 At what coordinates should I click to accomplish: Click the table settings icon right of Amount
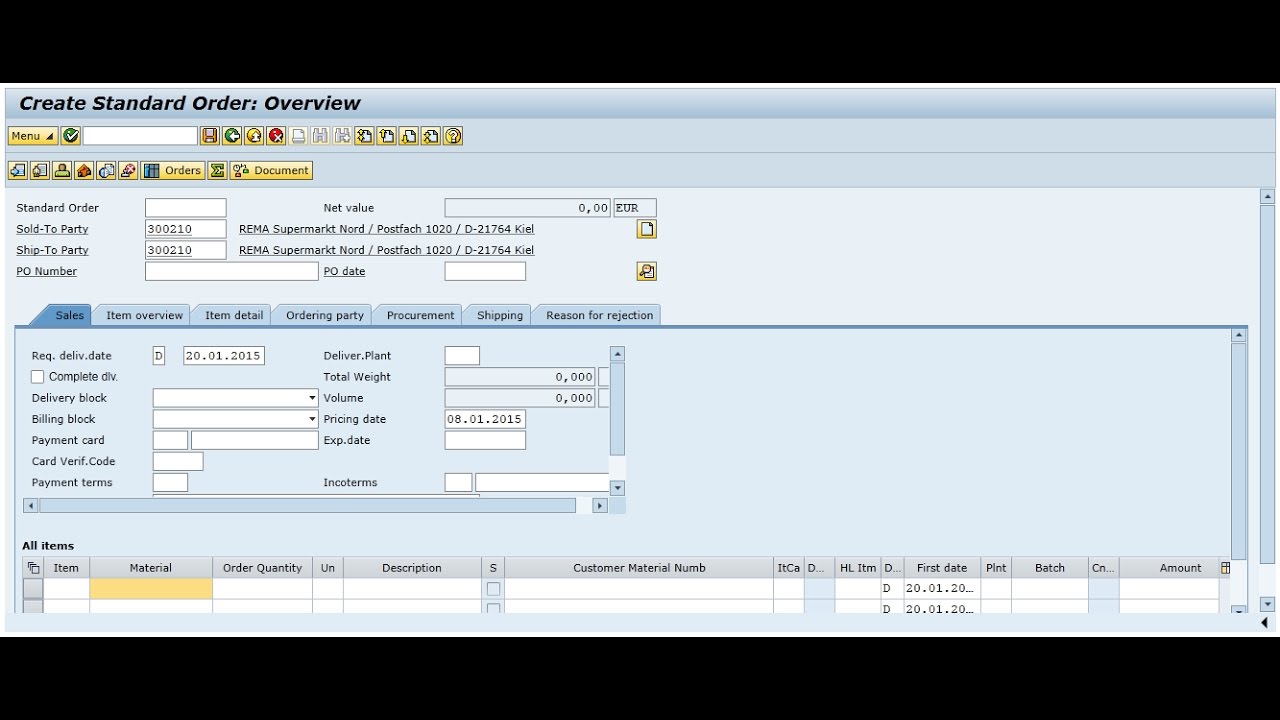[1225, 568]
